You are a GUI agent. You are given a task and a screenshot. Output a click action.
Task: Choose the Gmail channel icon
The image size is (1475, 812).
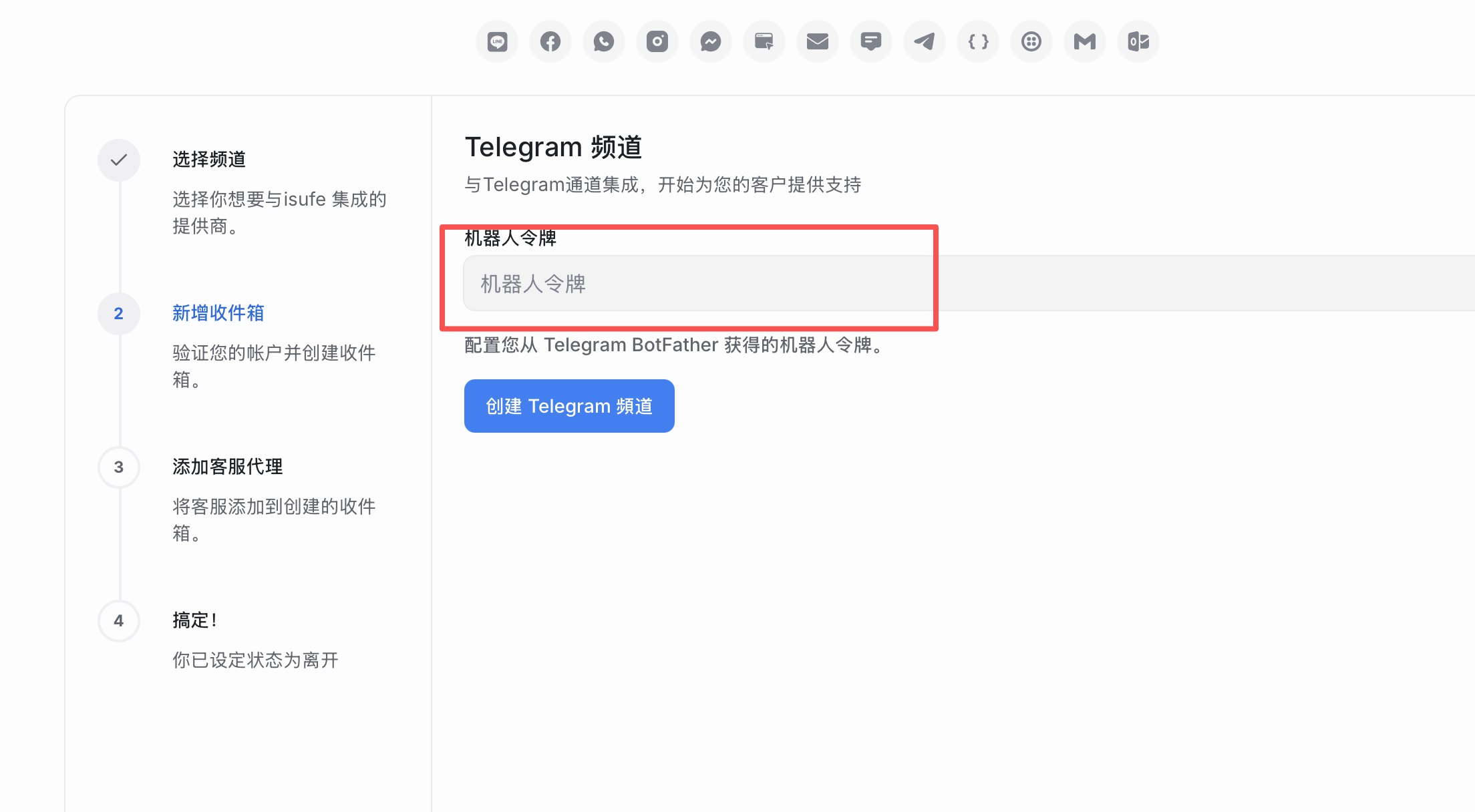click(x=1085, y=41)
